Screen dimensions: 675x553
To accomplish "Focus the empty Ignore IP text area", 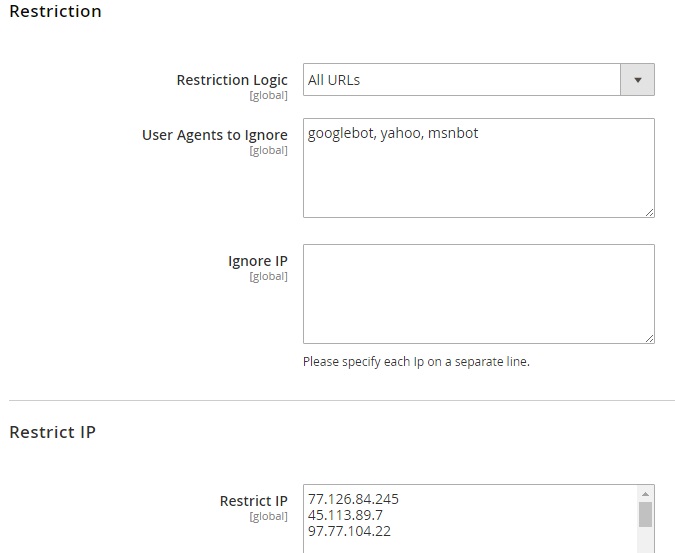I will click(x=478, y=293).
